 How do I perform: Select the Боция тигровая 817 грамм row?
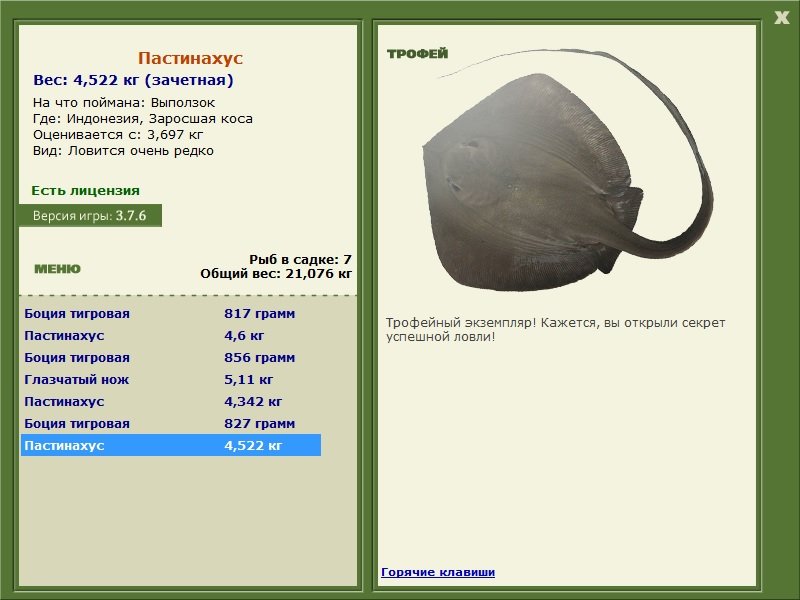(x=170, y=313)
